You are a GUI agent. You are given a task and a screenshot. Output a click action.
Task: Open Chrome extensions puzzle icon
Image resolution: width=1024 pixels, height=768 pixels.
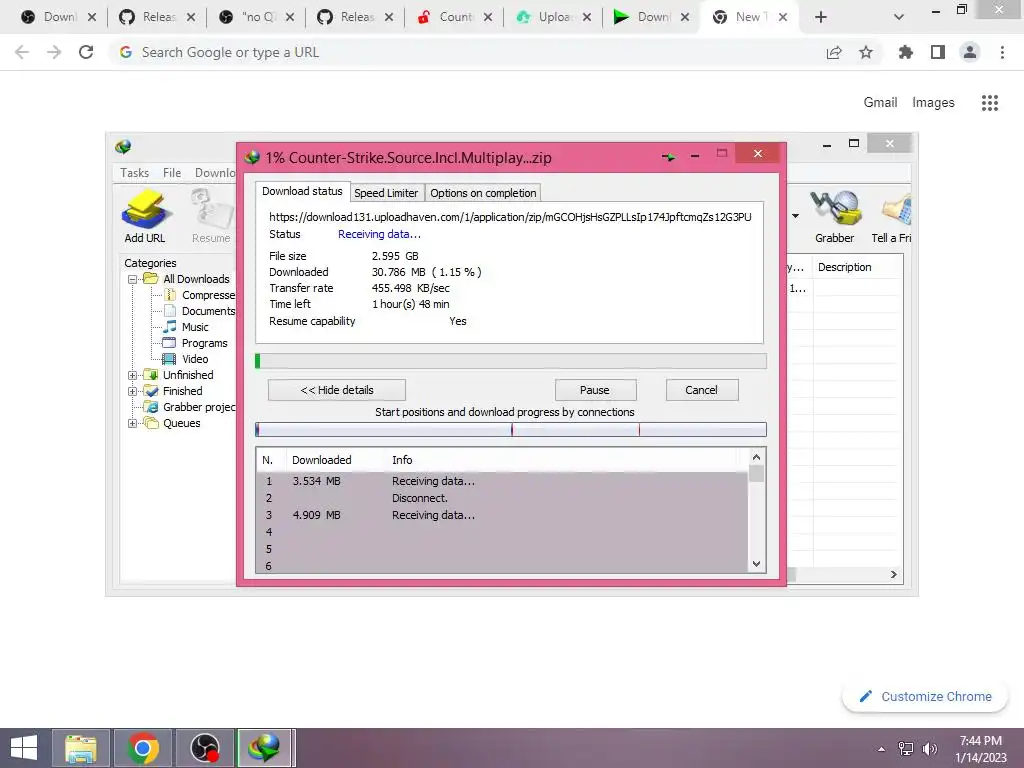click(x=905, y=52)
